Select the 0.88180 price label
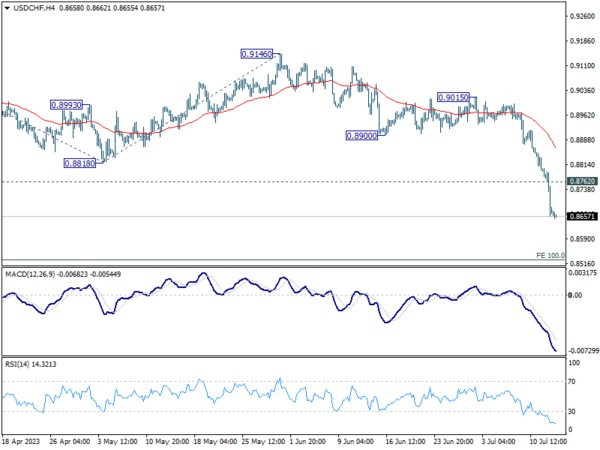600x450 pixels. point(80,163)
